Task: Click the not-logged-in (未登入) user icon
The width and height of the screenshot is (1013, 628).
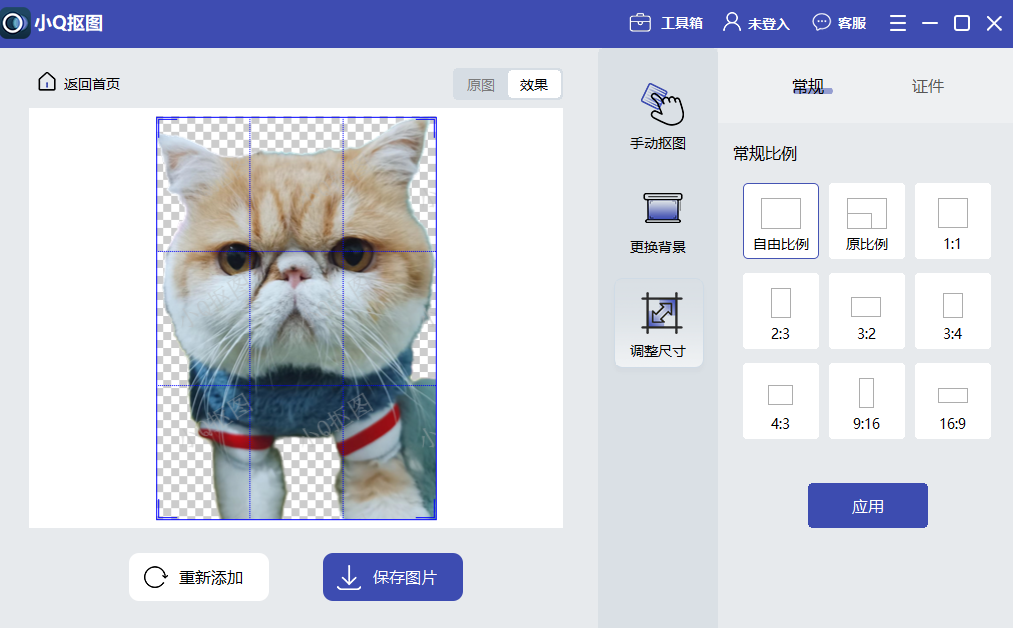Action: click(733, 22)
